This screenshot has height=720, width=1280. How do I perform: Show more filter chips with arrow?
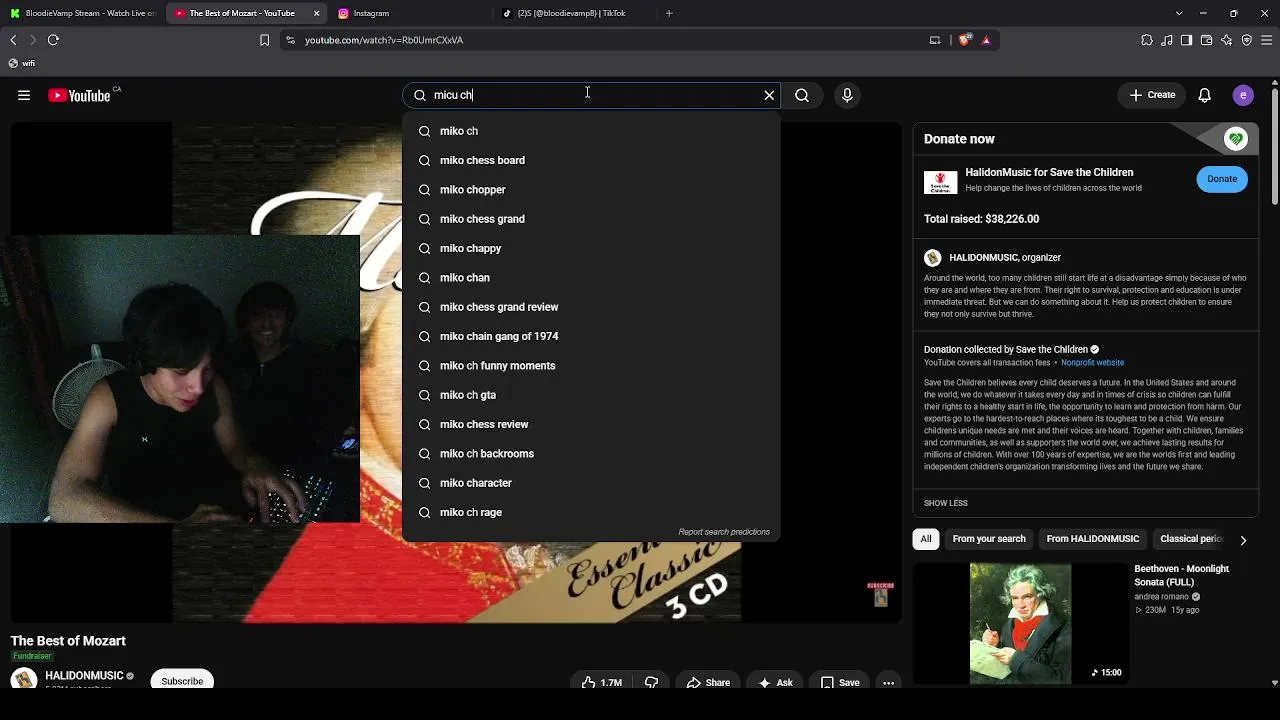tap(1243, 540)
